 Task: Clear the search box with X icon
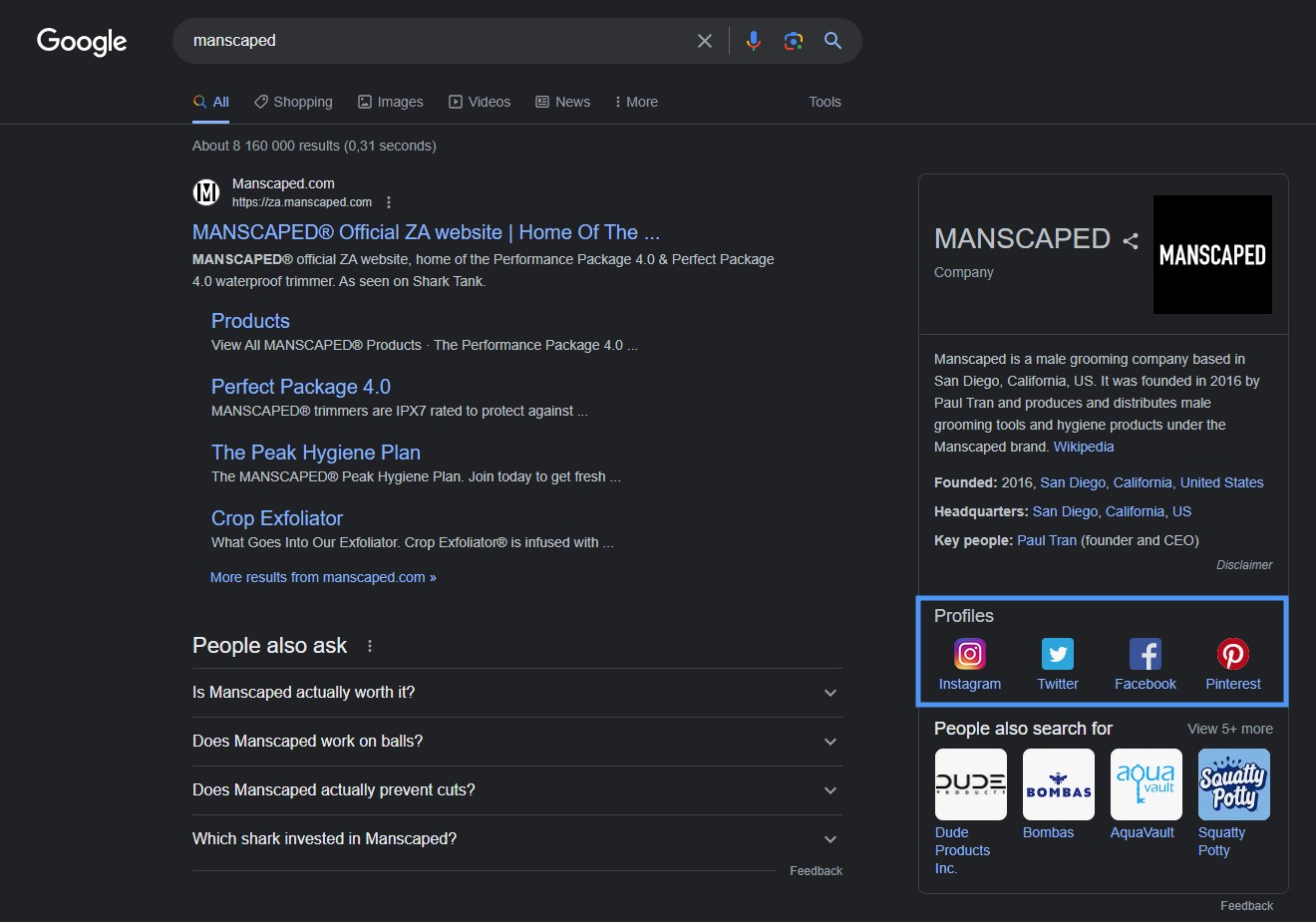point(705,41)
